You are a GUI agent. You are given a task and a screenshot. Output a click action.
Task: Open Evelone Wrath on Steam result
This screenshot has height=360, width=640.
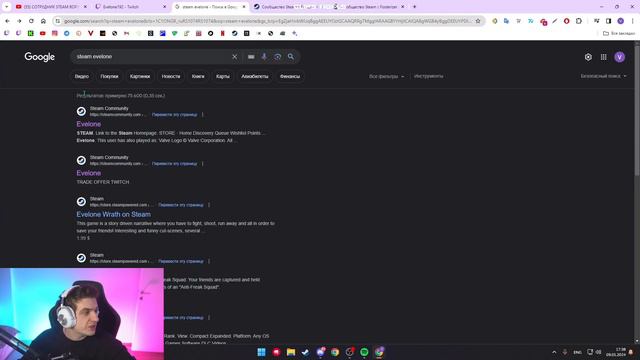(x=113, y=214)
